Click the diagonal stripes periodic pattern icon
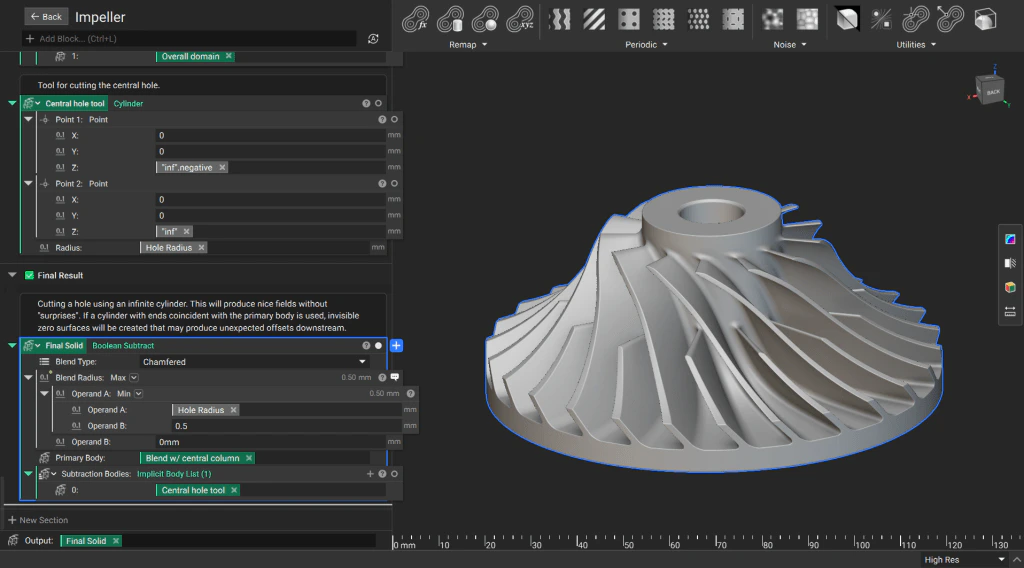The image size is (1024, 568). pyautogui.click(x=595, y=19)
